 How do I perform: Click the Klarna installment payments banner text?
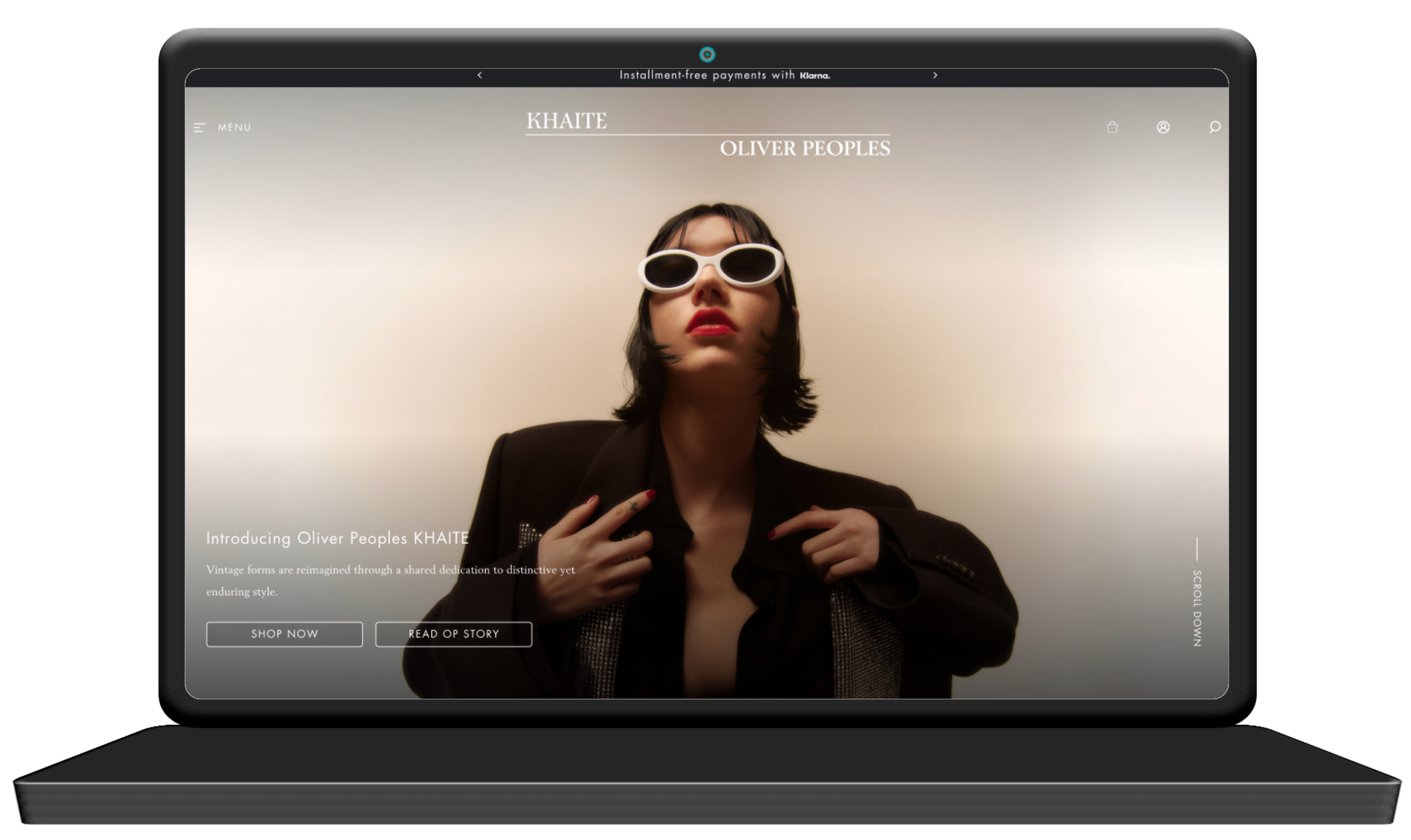tap(724, 75)
